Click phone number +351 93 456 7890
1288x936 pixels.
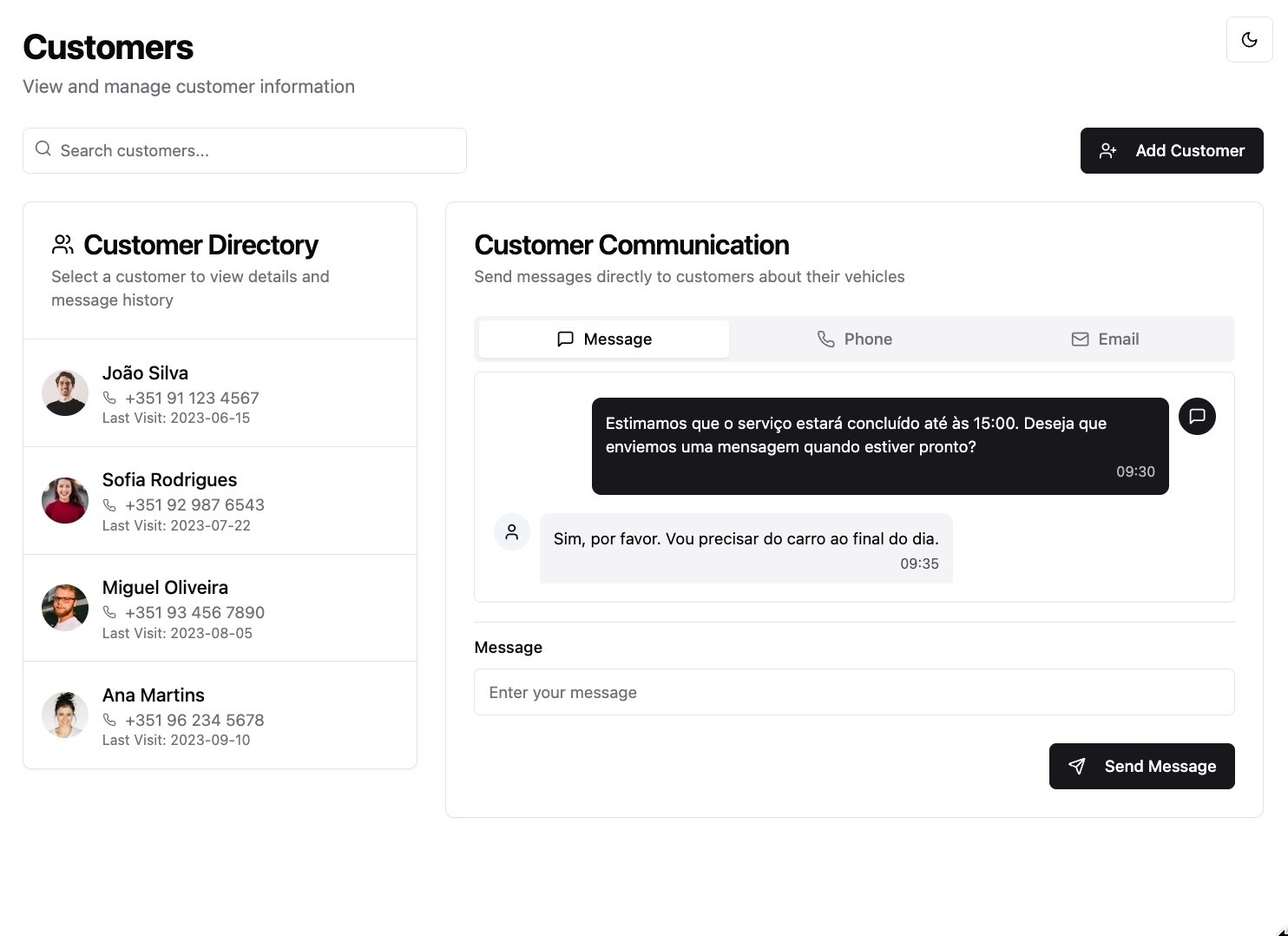click(194, 612)
